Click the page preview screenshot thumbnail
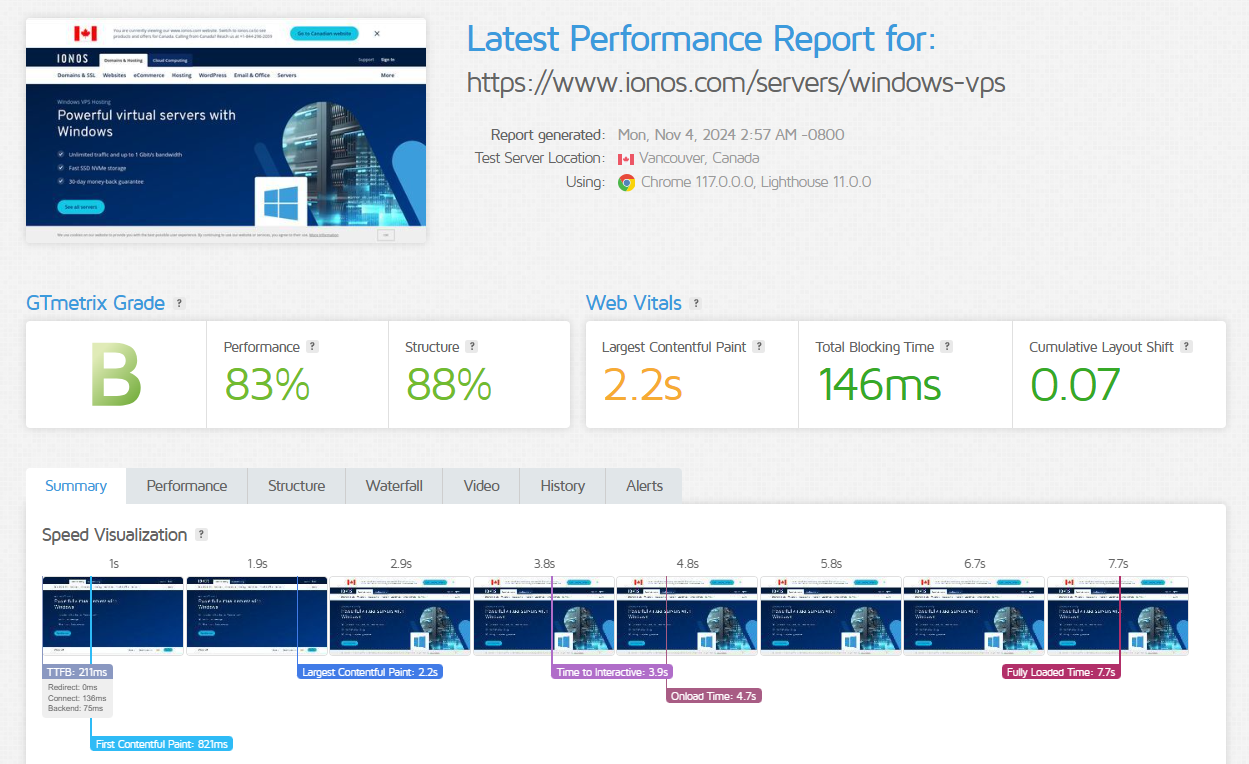The height and width of the screenshot is (764, 1249). click(225, 128)
